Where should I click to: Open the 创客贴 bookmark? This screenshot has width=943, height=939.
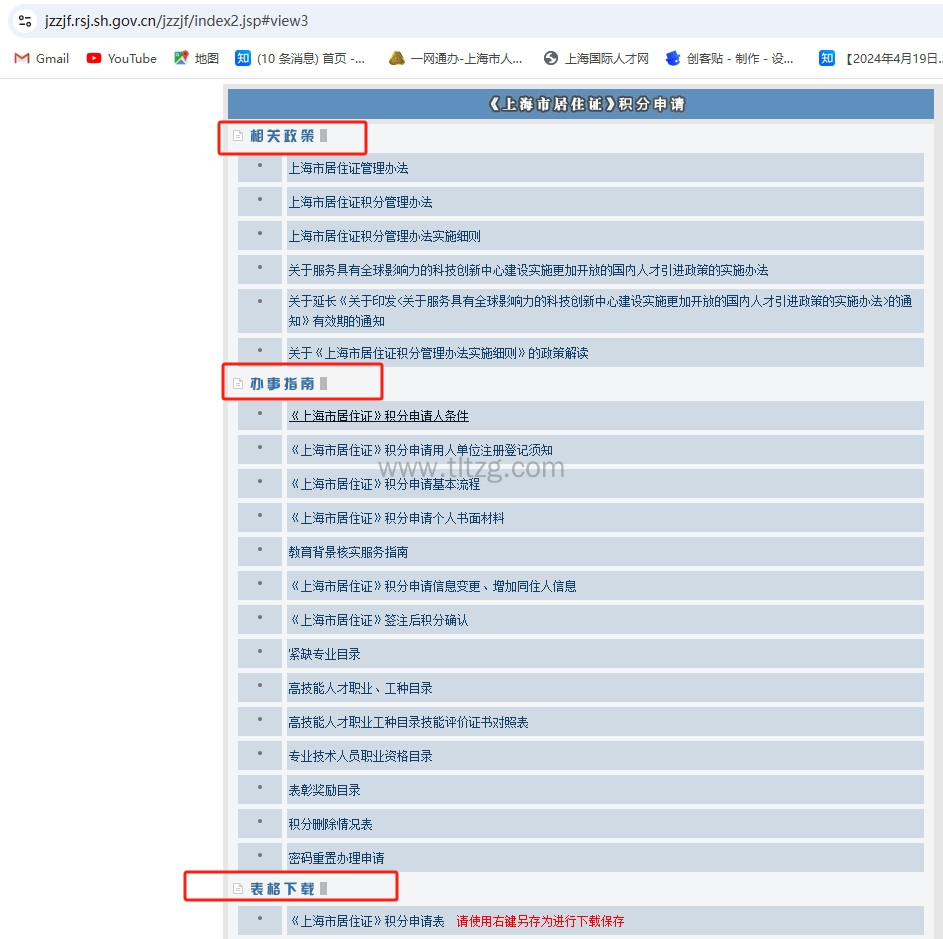click(729, 58)
